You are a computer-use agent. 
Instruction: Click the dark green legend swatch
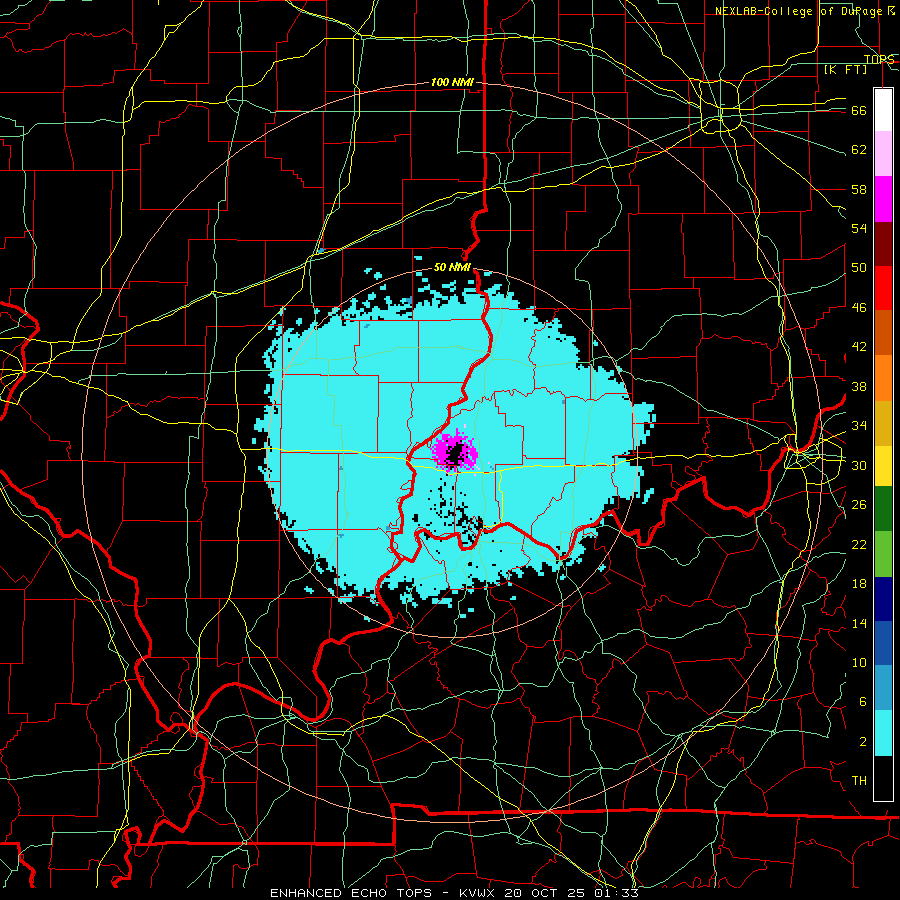point(883,509)
